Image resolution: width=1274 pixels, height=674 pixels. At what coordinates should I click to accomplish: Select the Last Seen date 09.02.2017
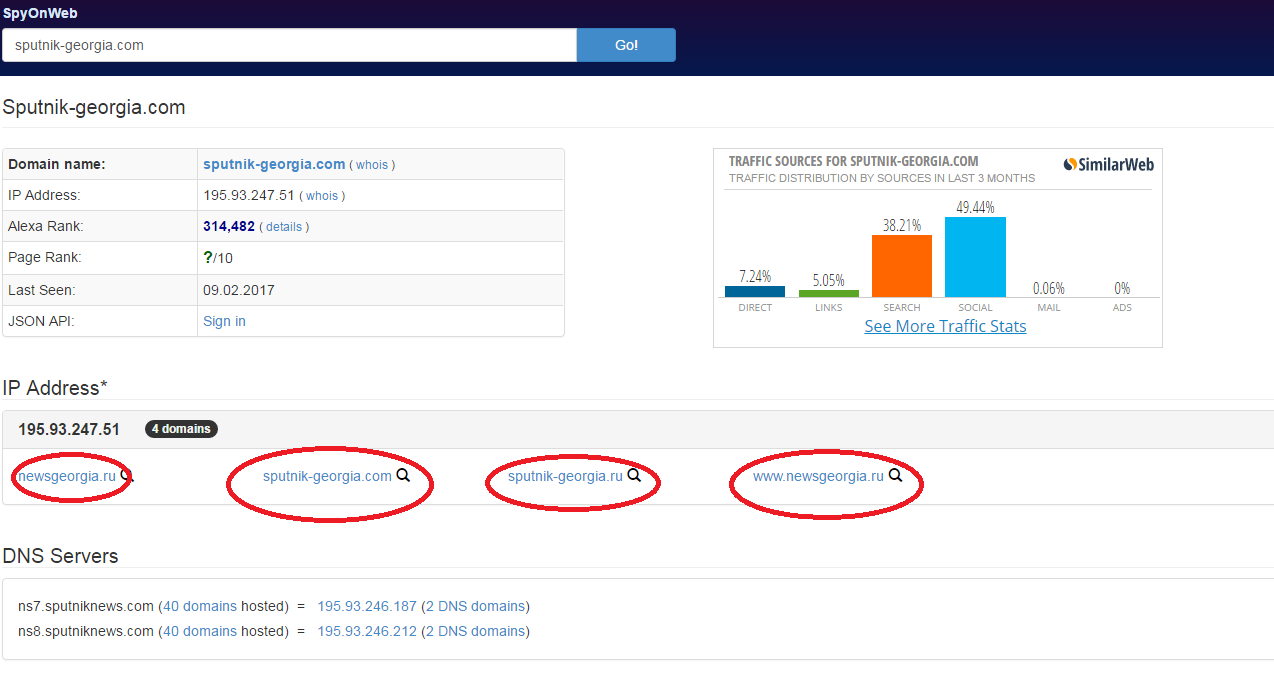(x=239, y=290)
